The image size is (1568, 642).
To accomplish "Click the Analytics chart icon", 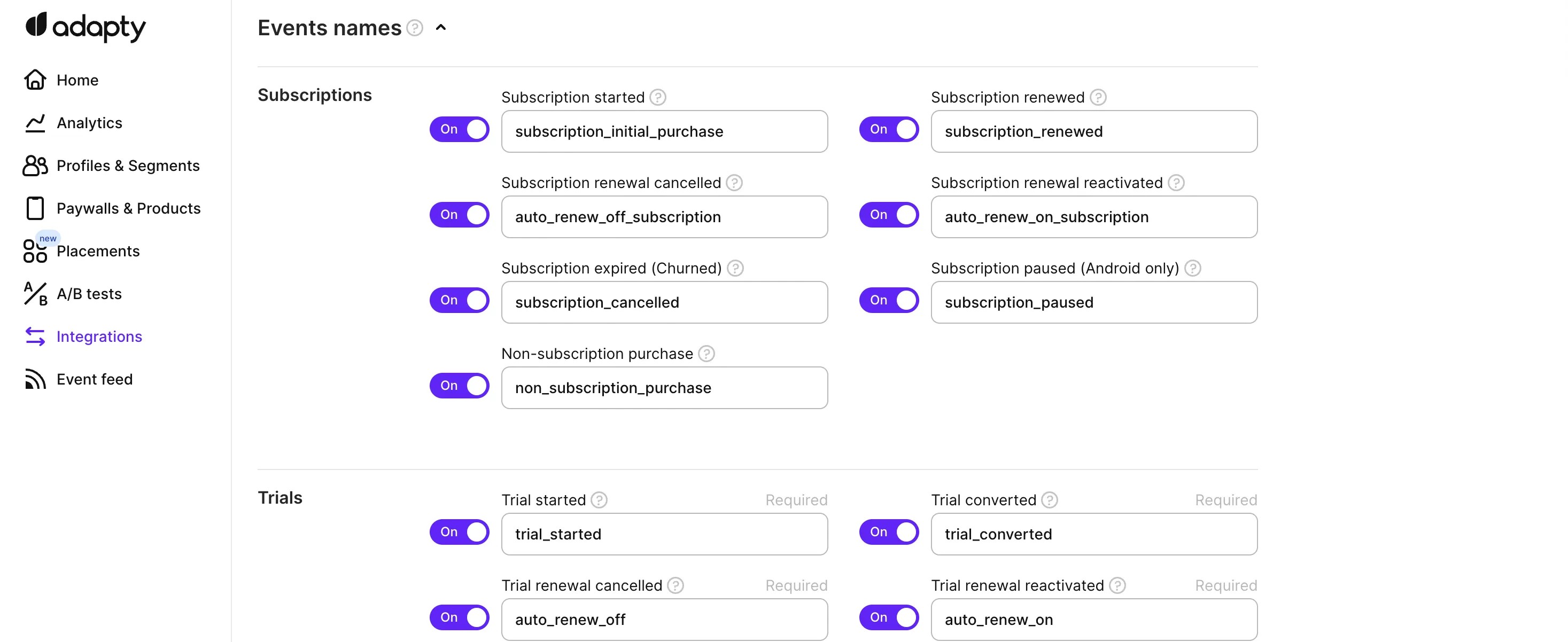I will 35,123.
